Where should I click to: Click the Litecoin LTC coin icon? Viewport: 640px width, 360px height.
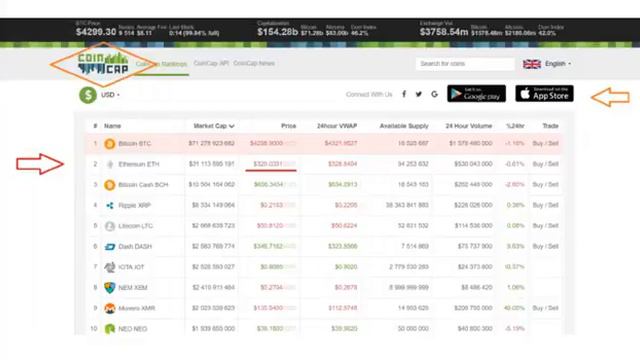tap(109, 226)
